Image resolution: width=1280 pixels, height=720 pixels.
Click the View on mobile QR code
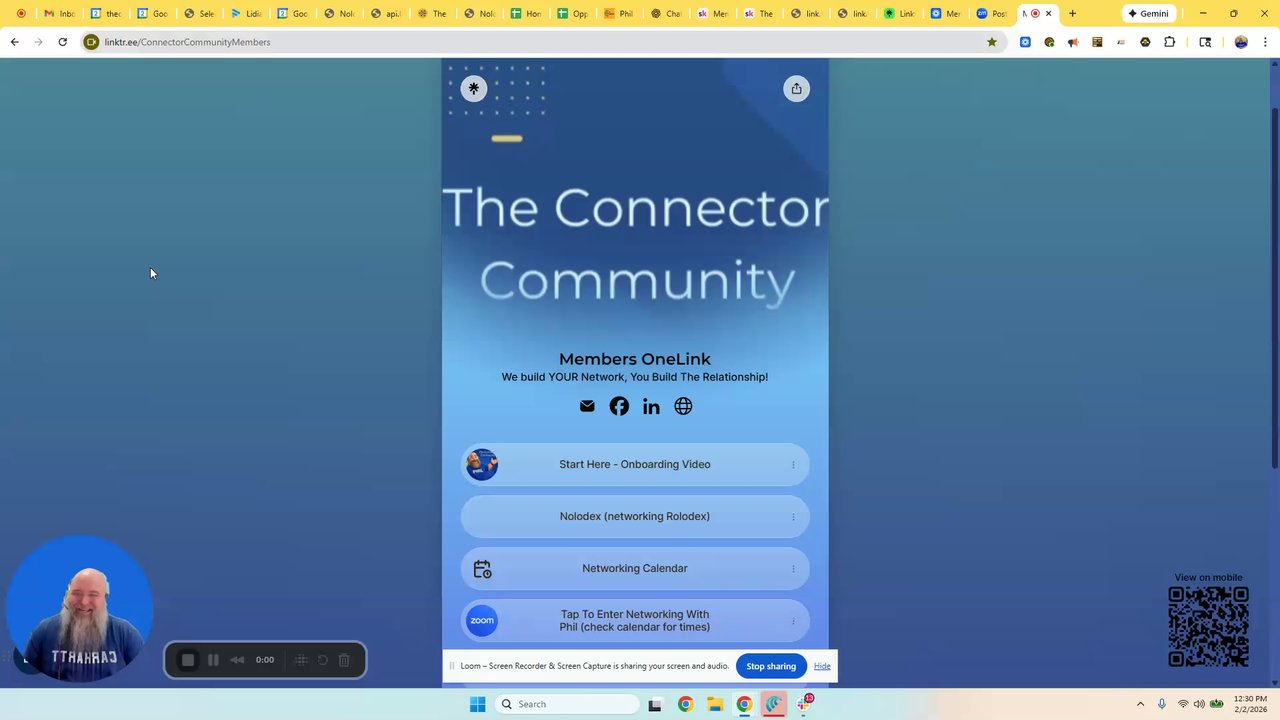pos(1208,626)
